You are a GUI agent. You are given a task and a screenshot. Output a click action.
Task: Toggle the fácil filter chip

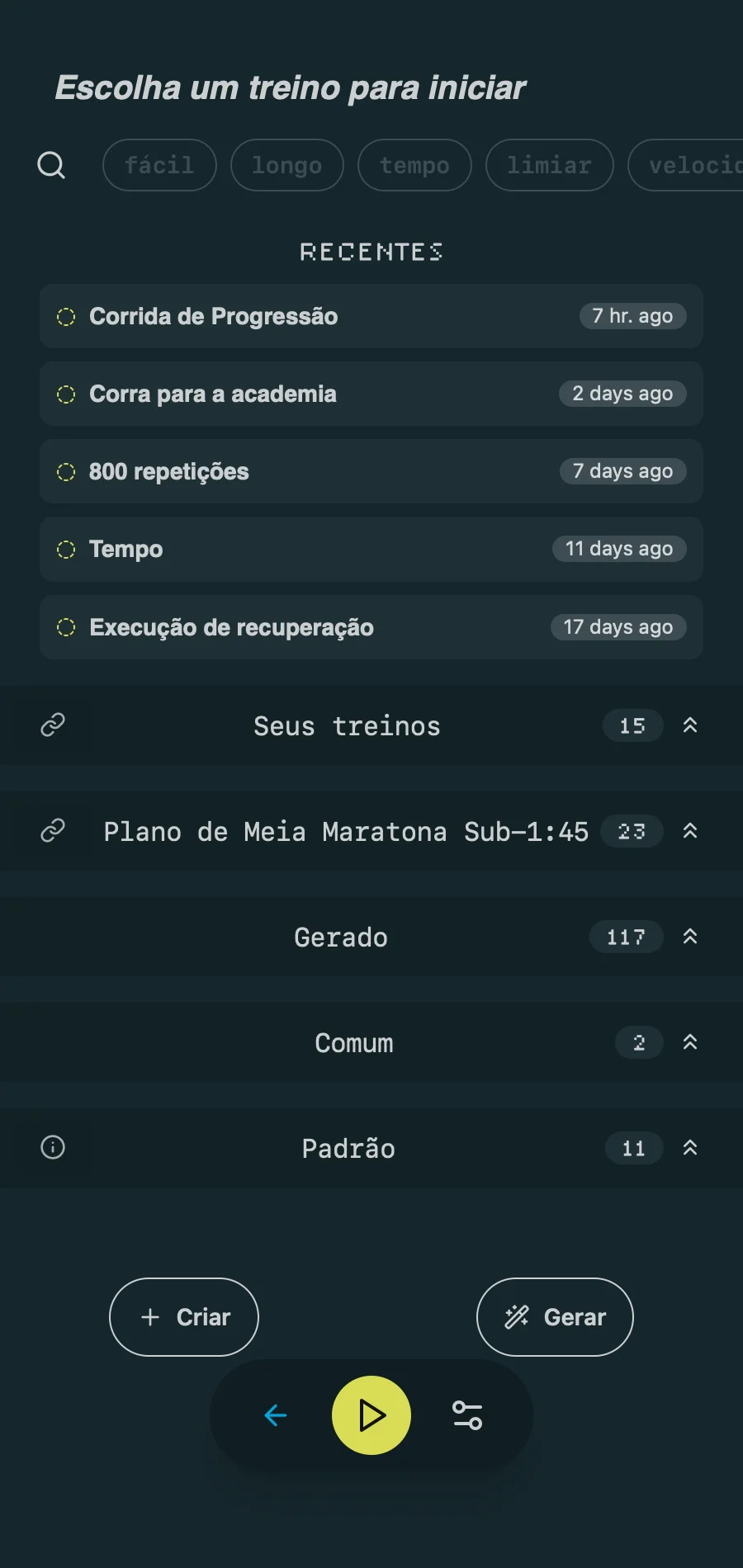point(159,165)
